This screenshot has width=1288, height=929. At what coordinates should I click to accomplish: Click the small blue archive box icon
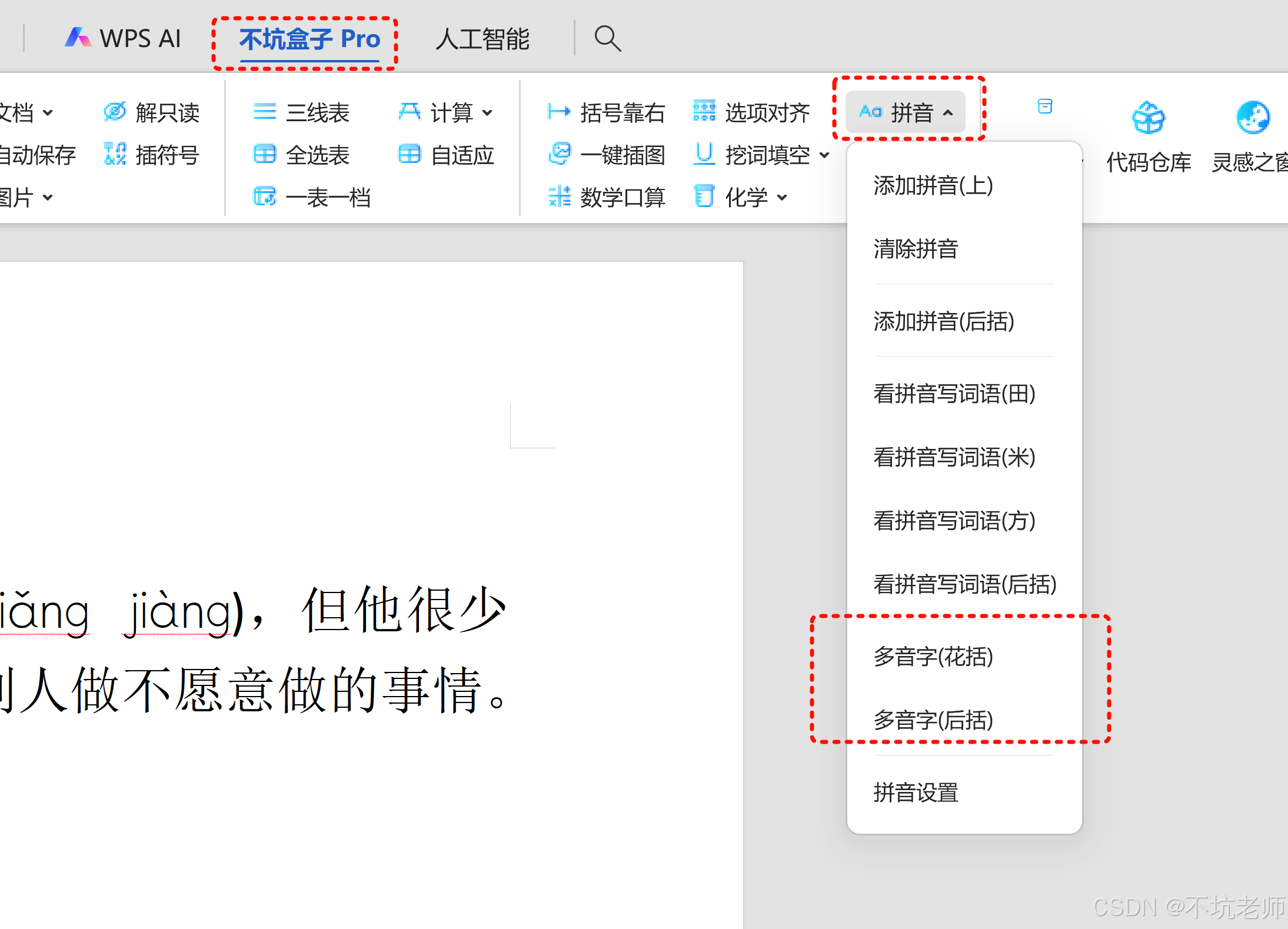[x=1044, y=106]
